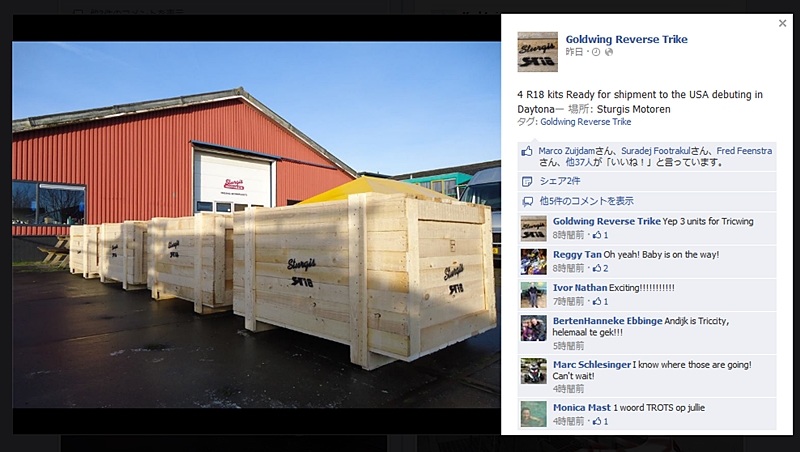
Task: Click BertenHanneke Ebbinge's profile thumbnail
Action: click(534, 328)
